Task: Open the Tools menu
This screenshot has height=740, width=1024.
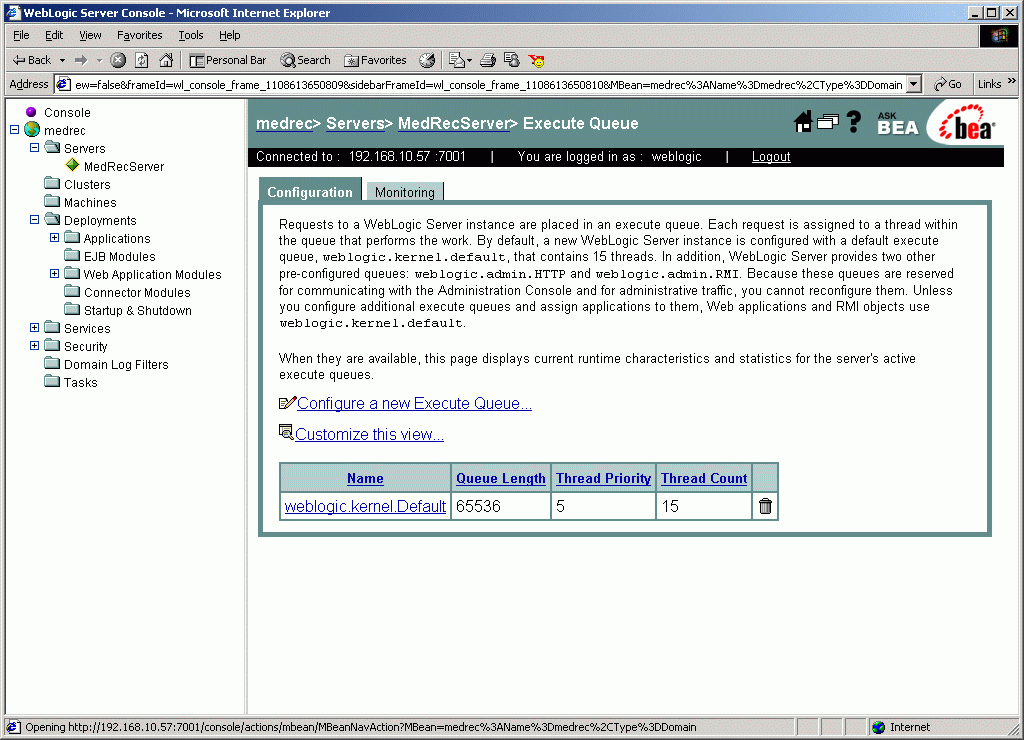Action: [191, 35]
